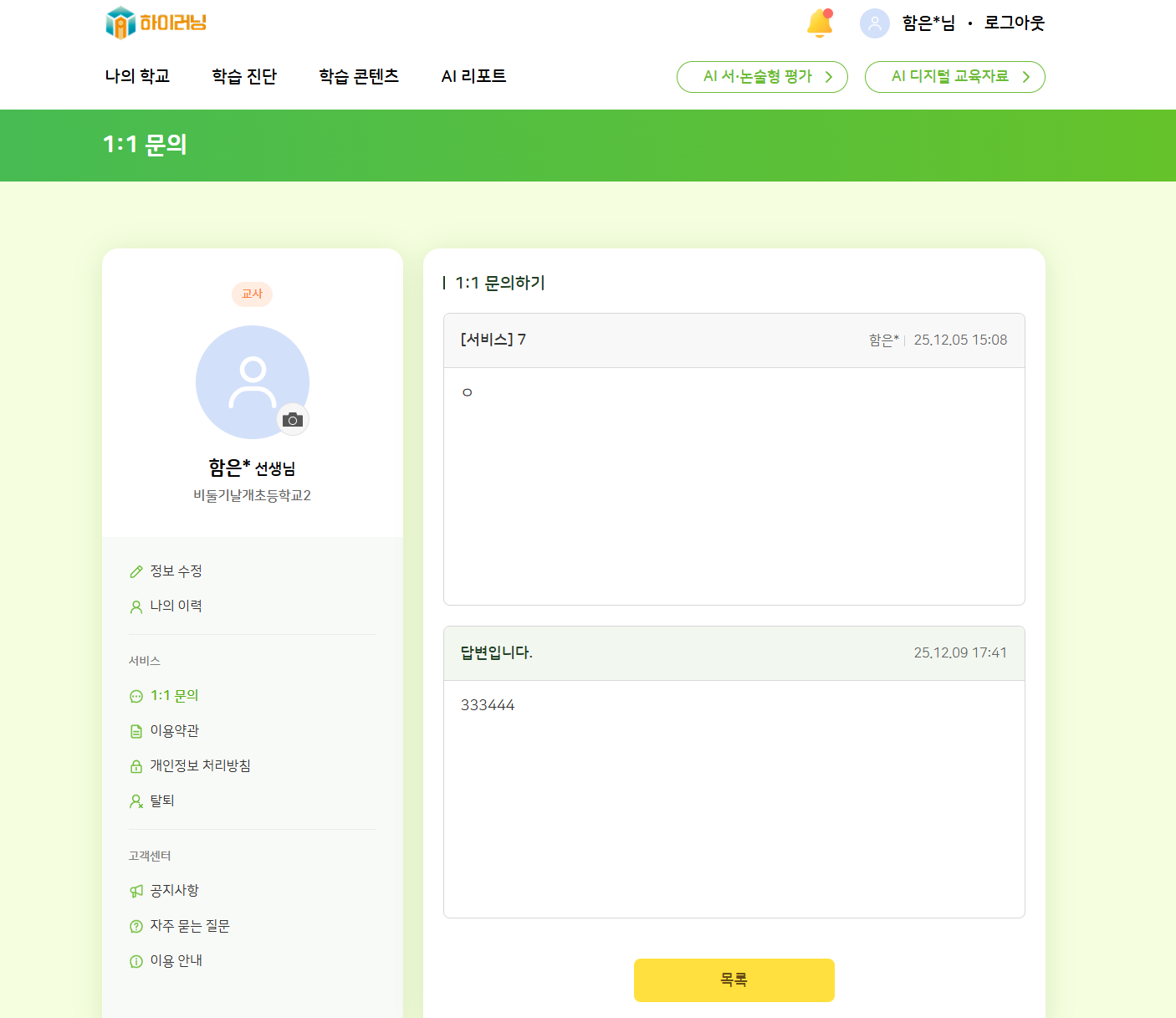This screenshot has height=1018, width=1176.
Task: Click the document icon beside 이용약관
Action: click(136, 732)
